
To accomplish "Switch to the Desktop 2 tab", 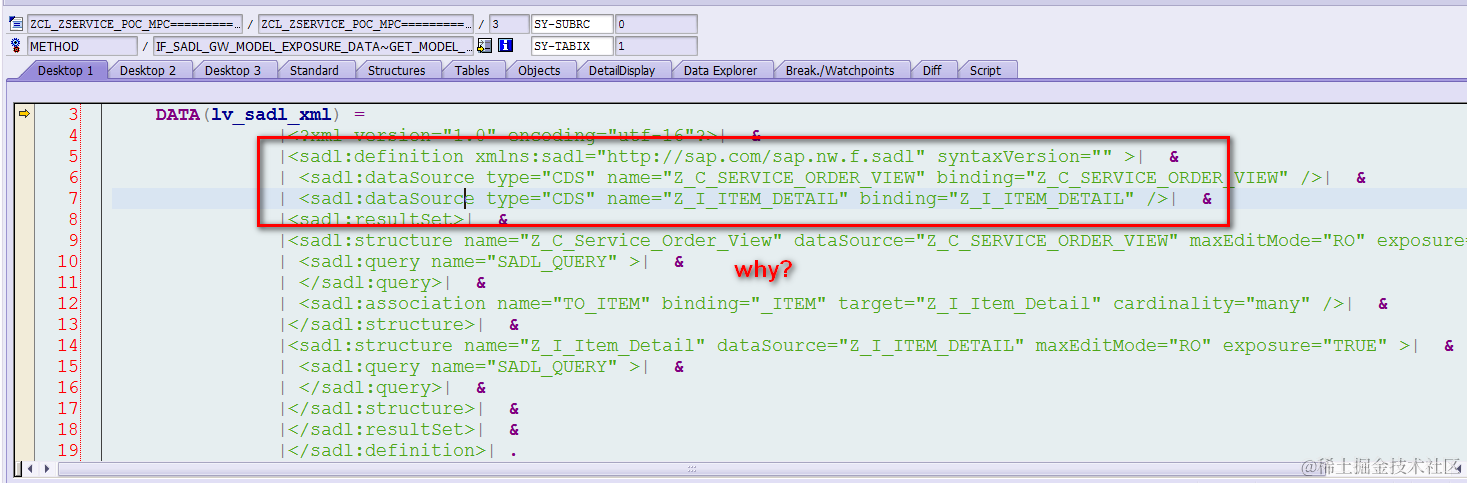I will coord(148,70).
